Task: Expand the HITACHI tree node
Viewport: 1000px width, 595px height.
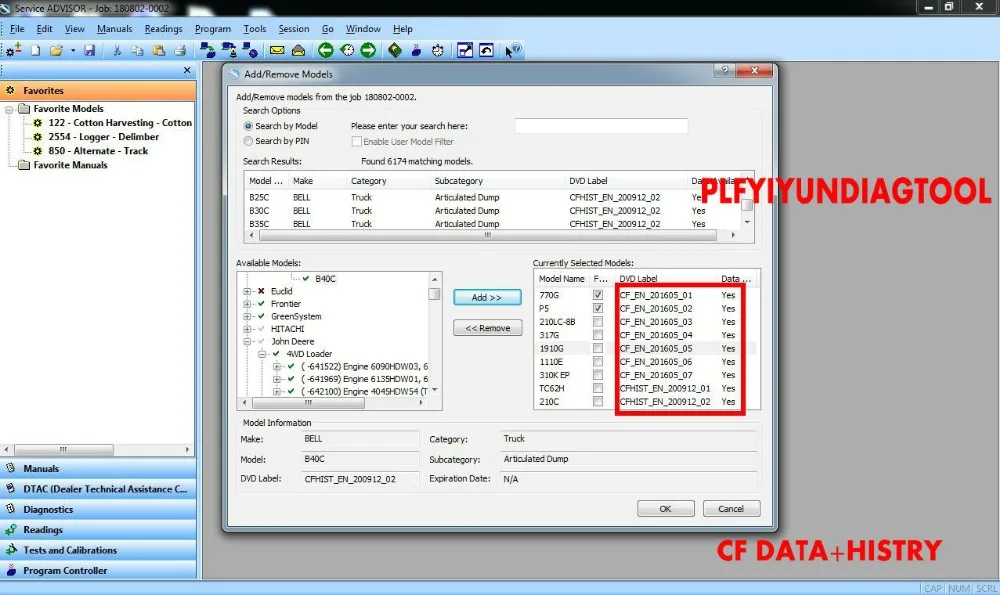Action: 247,329
